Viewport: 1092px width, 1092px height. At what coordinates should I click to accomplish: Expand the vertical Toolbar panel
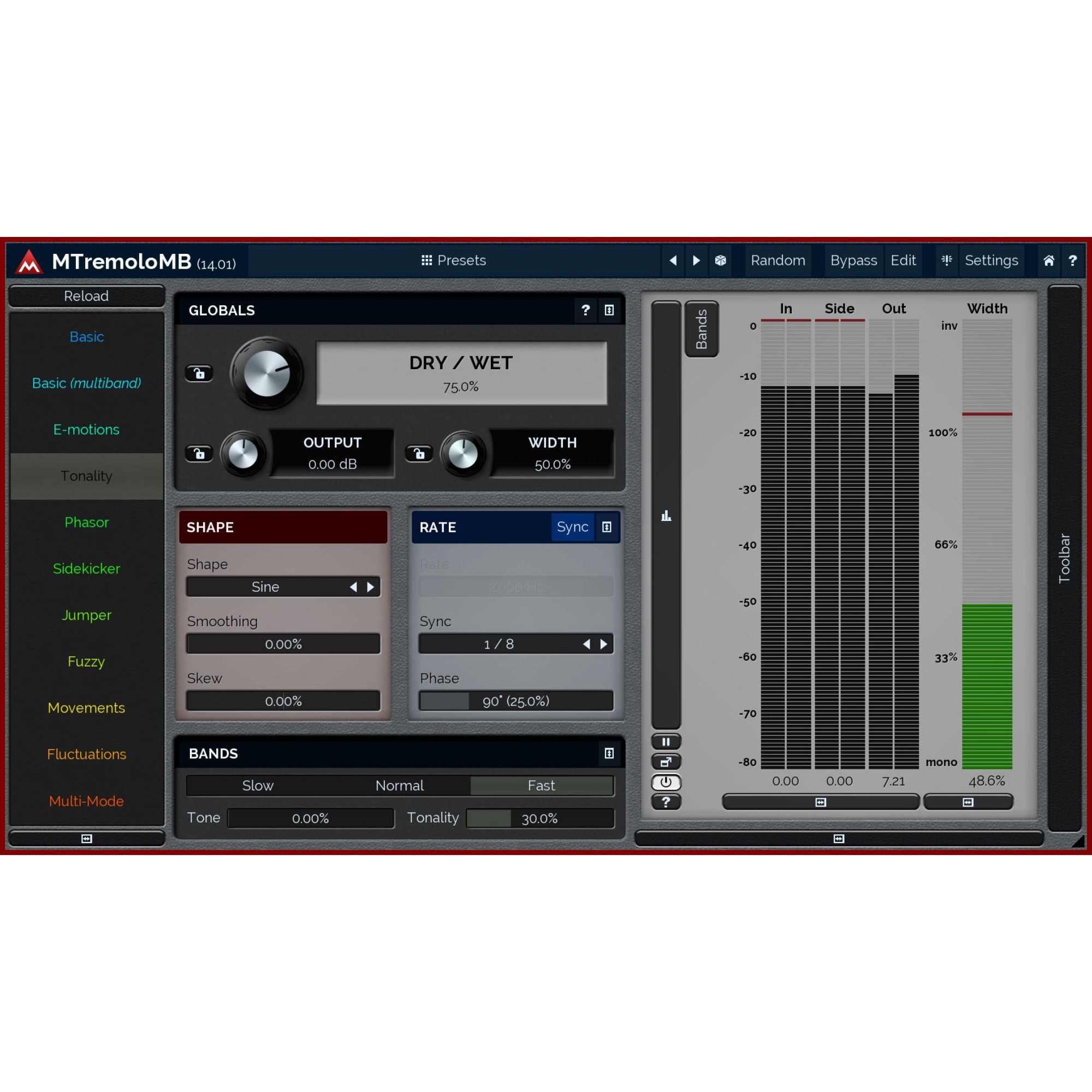pyautogui.click(x=1064, y=559)
